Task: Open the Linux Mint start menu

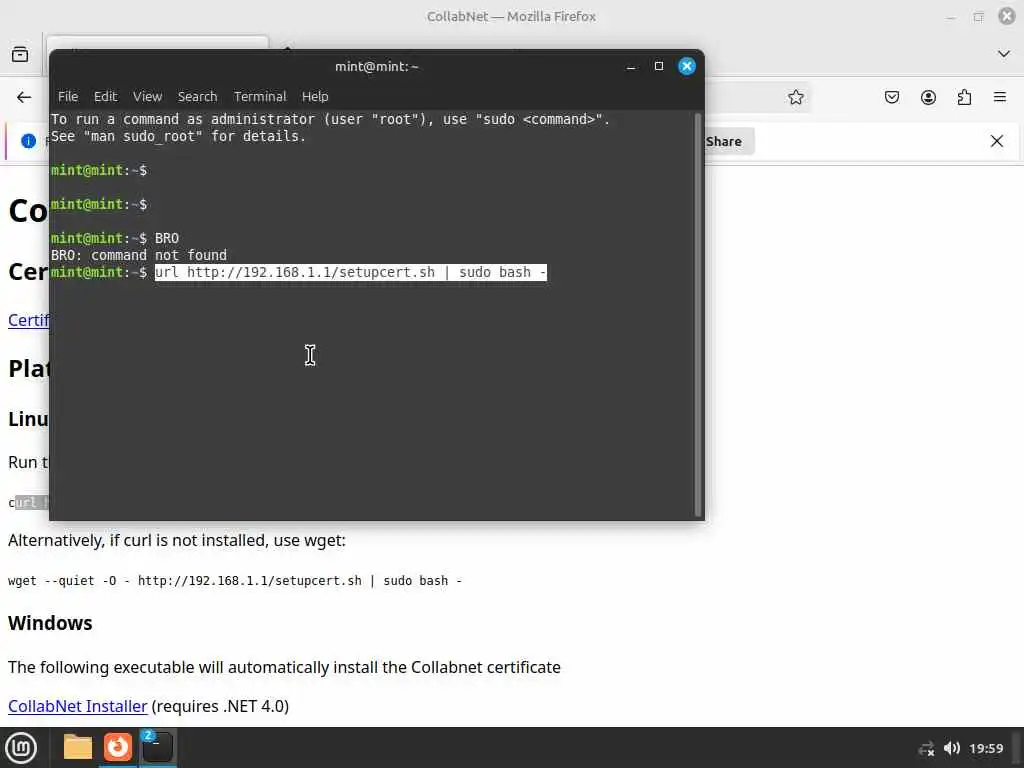Action: 21,747
